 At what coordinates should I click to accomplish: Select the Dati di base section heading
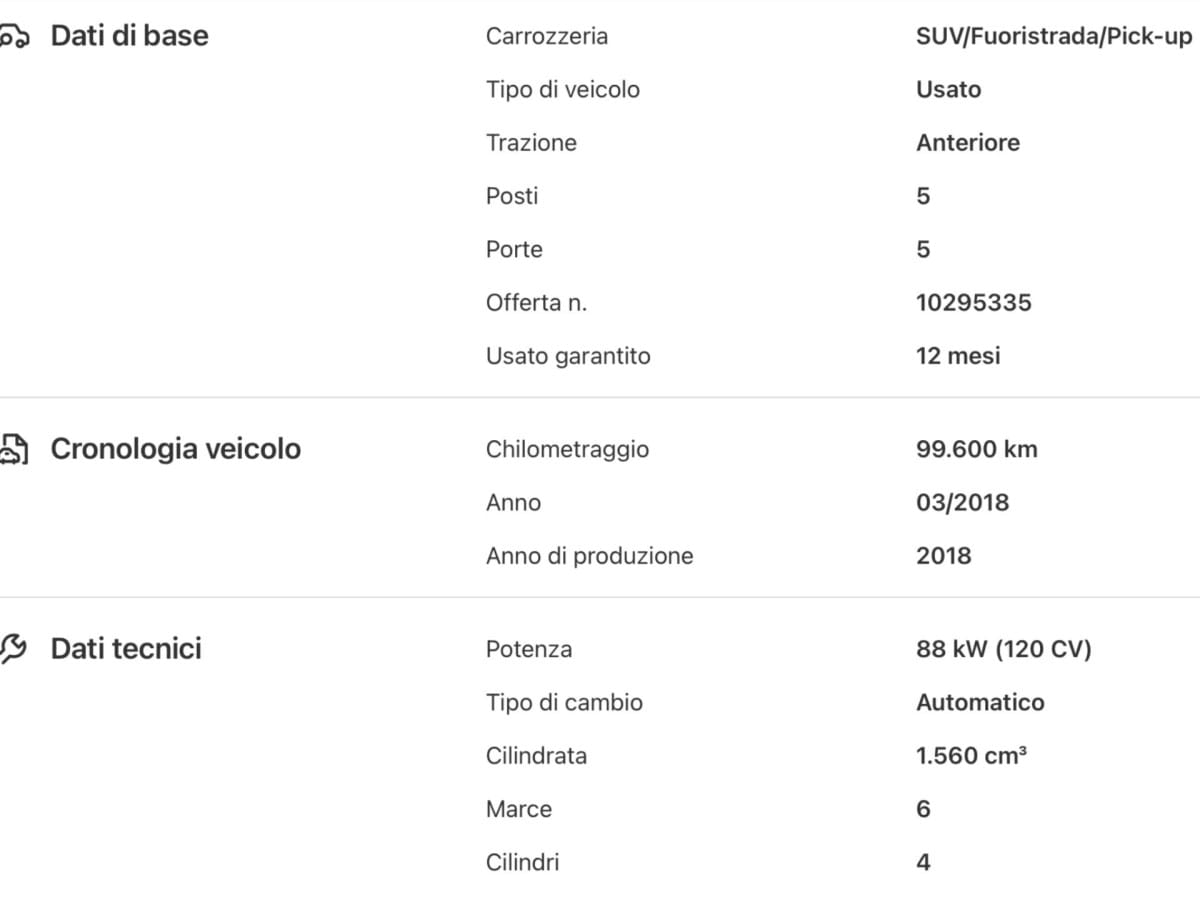click(129, 36)
